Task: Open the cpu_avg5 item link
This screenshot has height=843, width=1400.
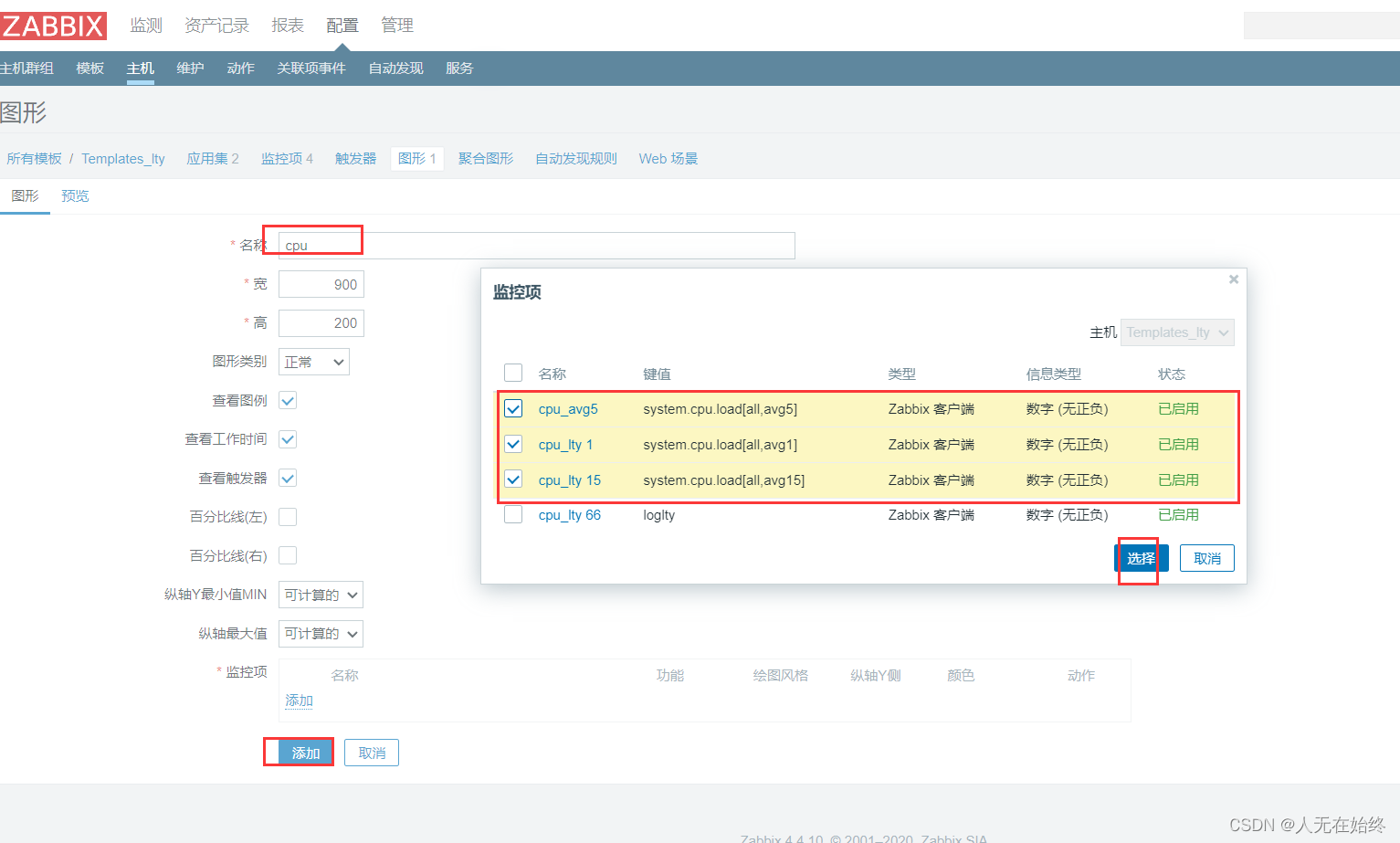Action: pyautogui.click(x=568, y=409)
